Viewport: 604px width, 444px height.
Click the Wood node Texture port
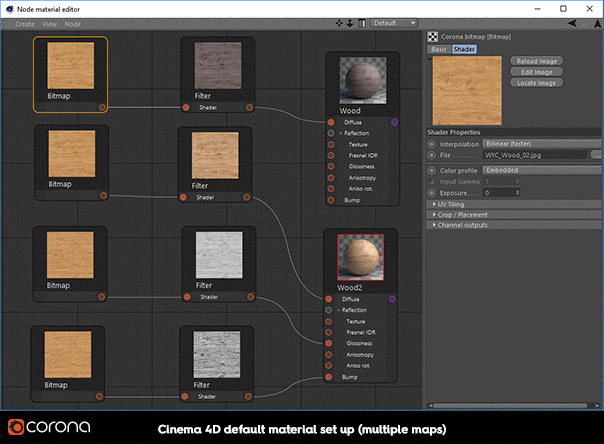pyautogui.click(x=331, y=144)
